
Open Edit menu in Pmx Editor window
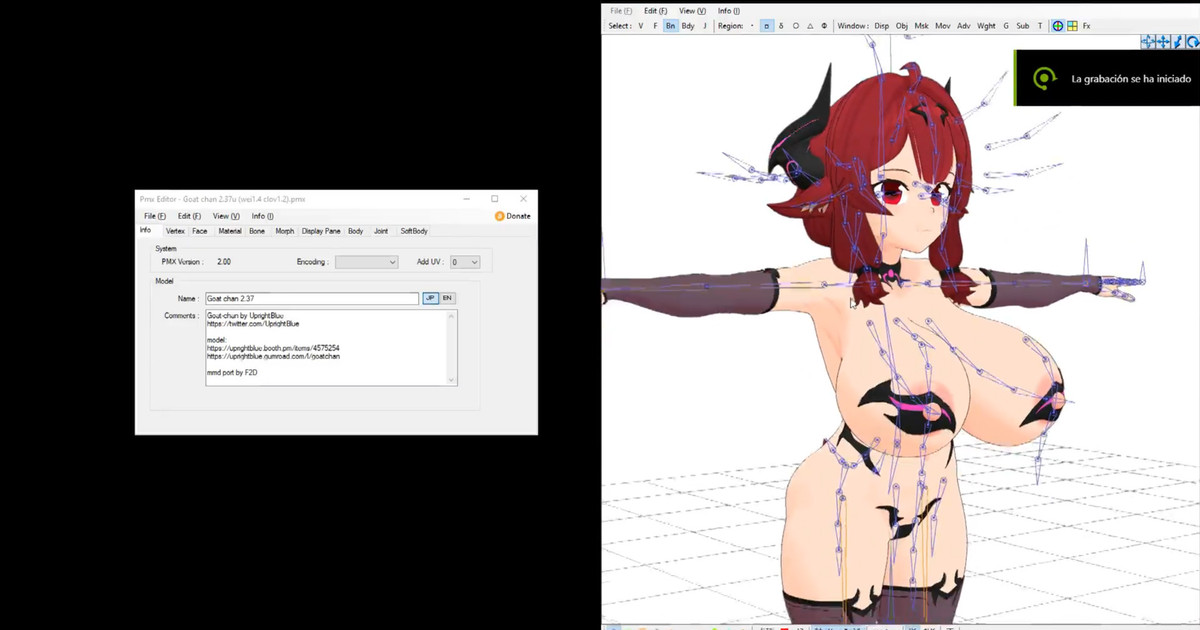(189, 216)
